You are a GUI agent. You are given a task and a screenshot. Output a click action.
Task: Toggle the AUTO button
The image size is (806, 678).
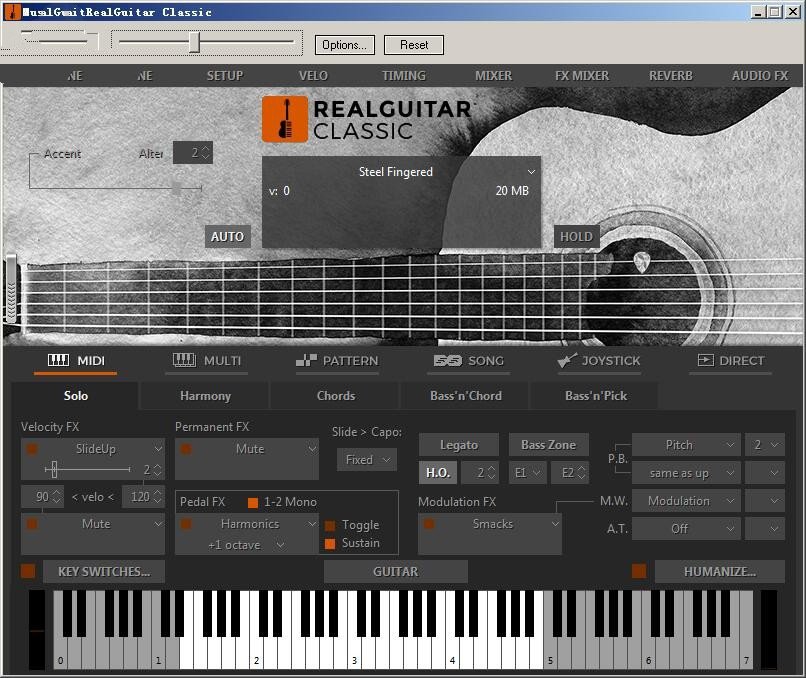[227, 236]
